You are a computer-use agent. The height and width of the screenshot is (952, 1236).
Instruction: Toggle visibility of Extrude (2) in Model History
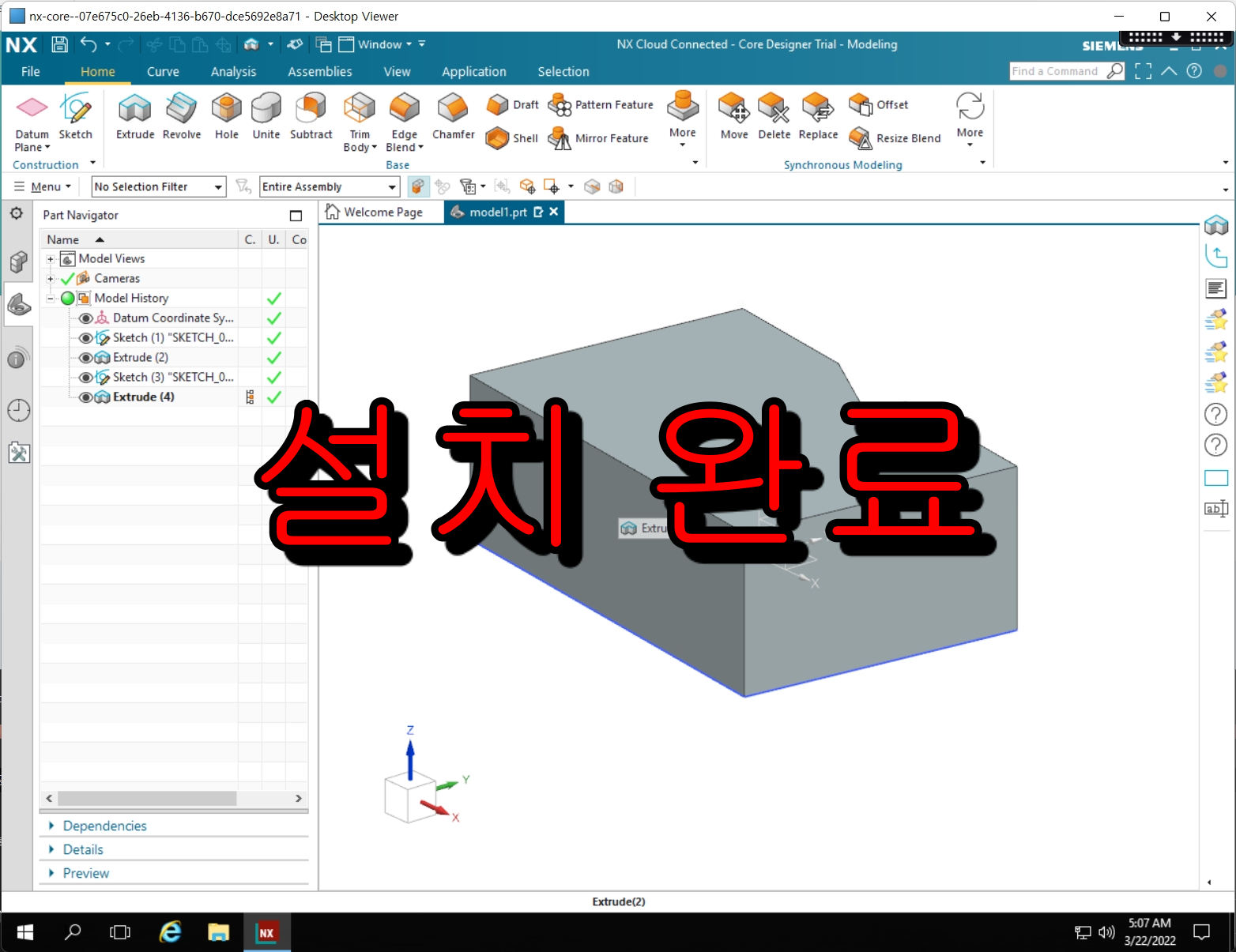point(85,357)
